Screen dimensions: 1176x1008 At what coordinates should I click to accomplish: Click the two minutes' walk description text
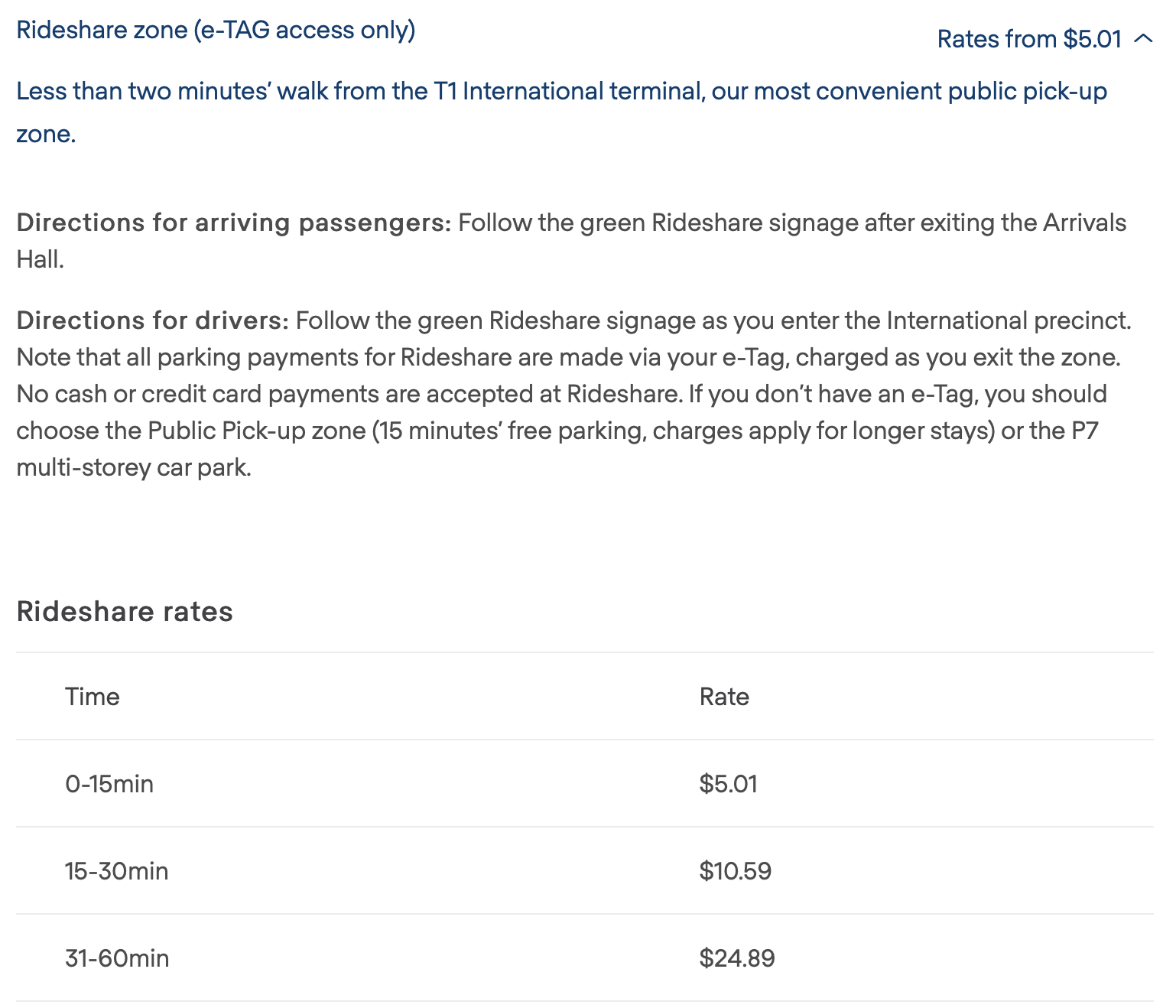click(562, 112)
